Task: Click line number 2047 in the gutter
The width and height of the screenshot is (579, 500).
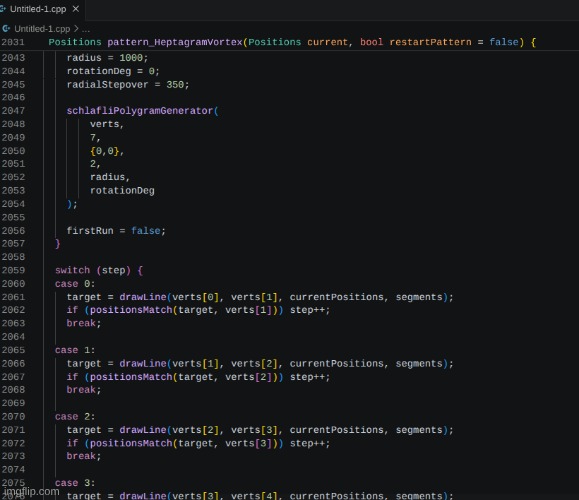Action: [13, 111]
